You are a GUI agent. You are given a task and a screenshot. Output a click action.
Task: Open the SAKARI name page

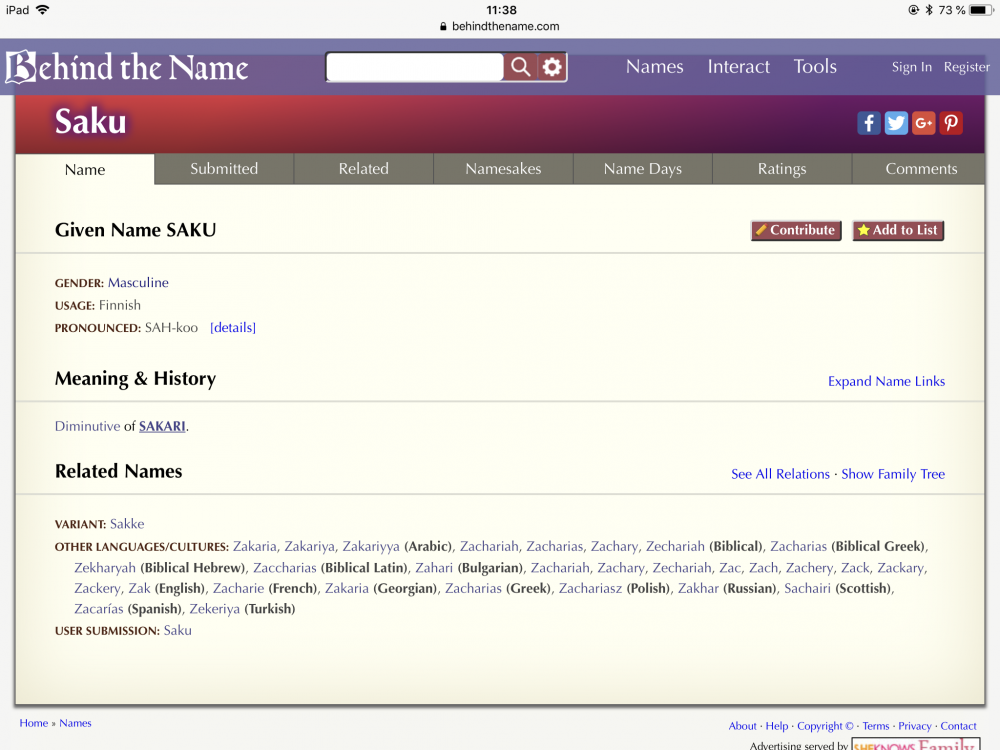[162, 426]
